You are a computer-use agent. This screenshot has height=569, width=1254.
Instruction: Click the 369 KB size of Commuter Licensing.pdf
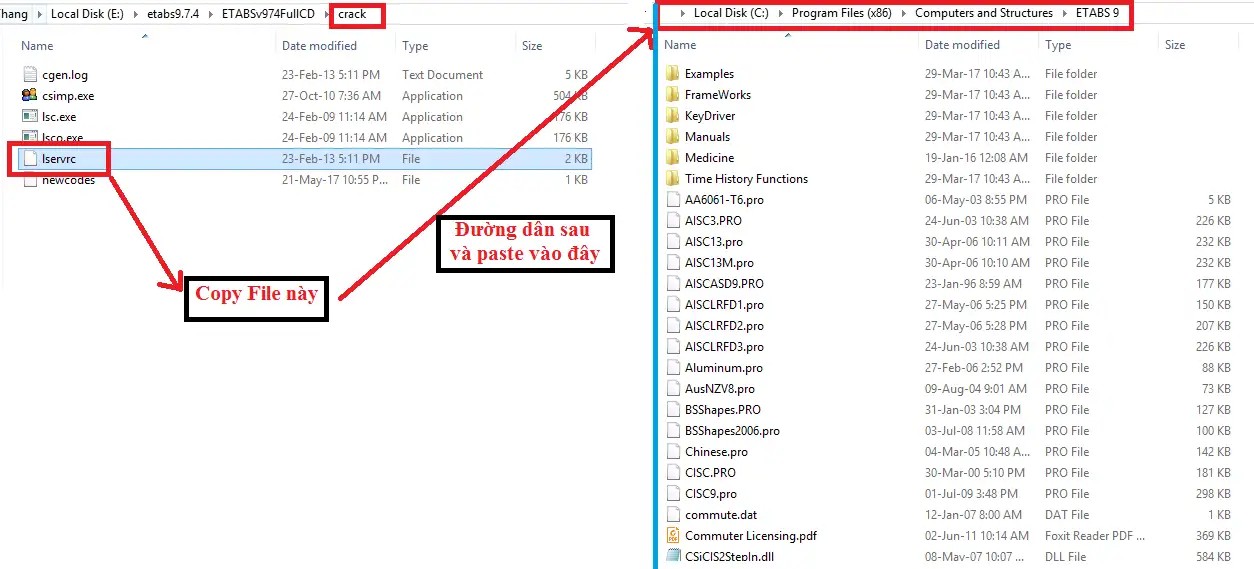coord(1212,536)
